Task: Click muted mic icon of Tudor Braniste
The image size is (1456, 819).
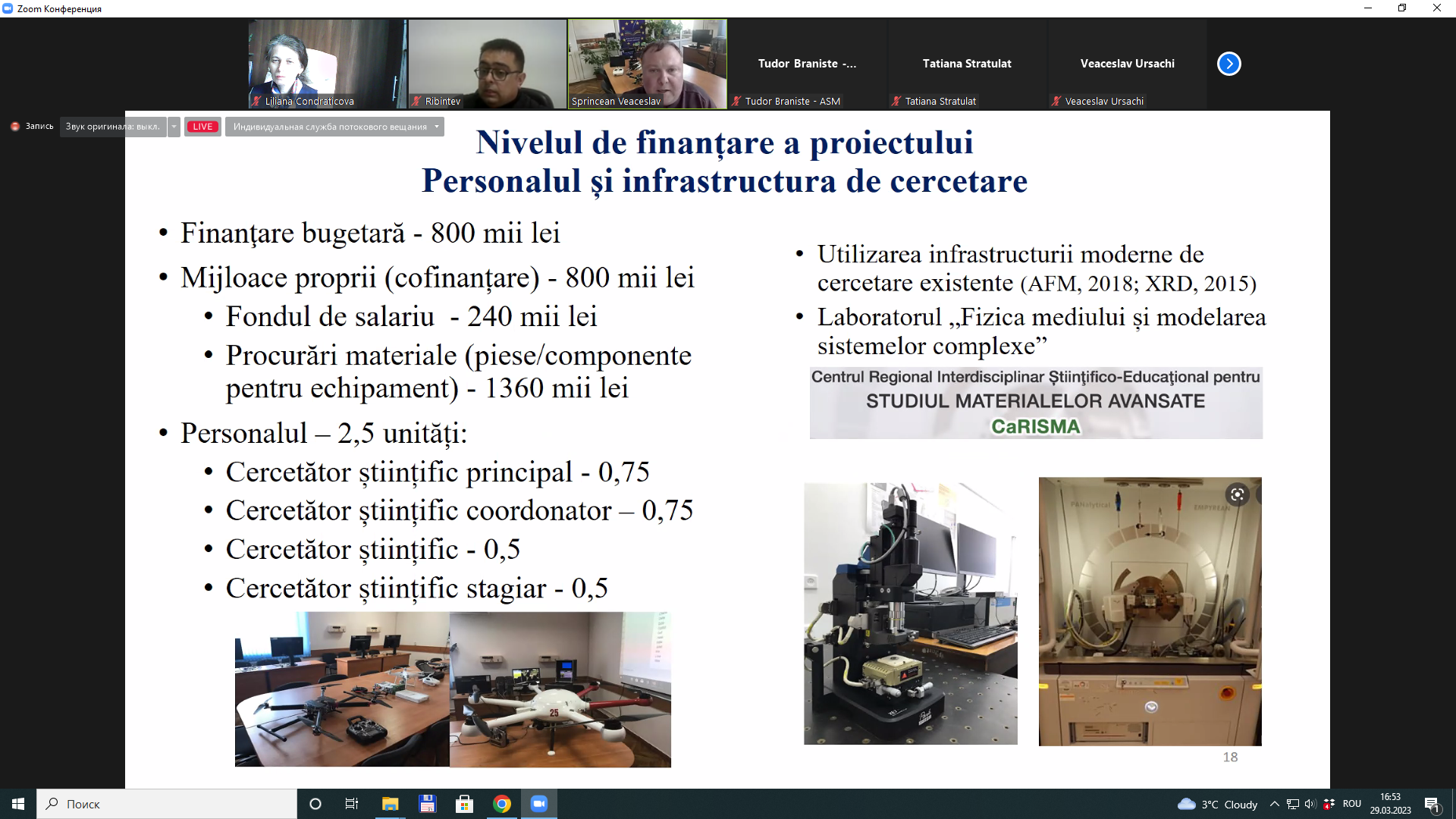Action: tap(736, 101)
